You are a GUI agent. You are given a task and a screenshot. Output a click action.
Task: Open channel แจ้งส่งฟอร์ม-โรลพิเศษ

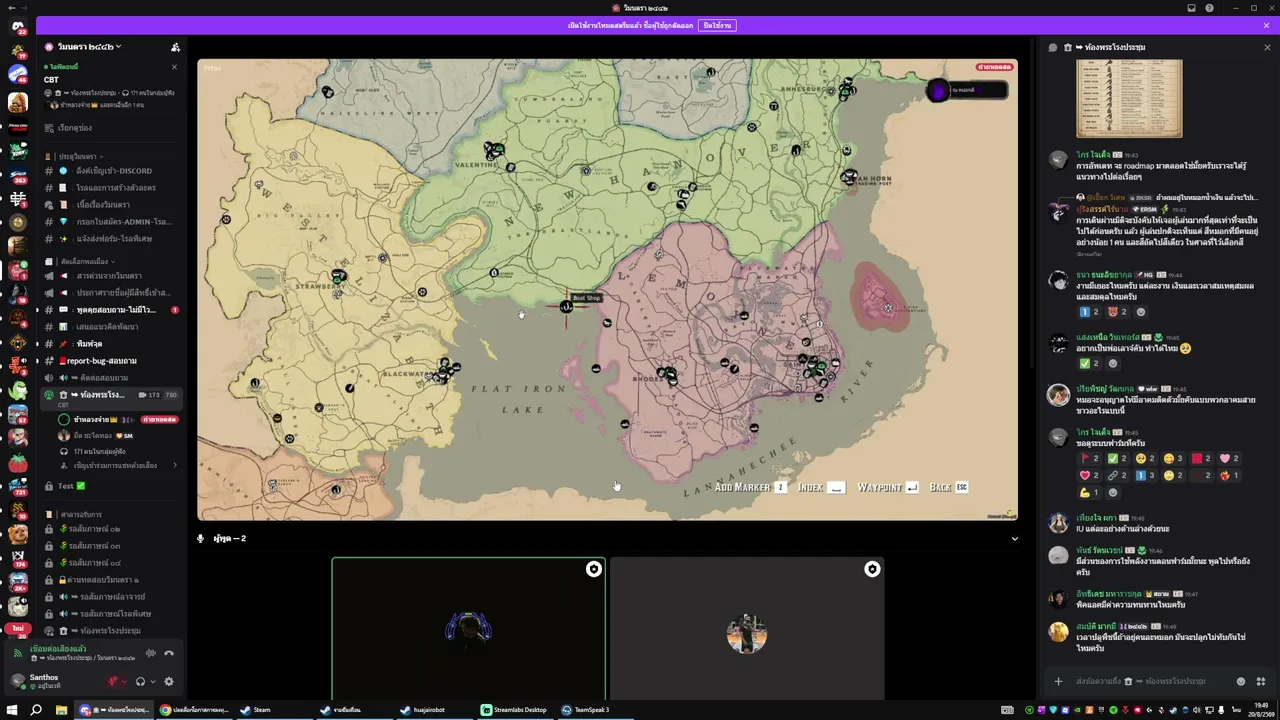[x=111, y=239]
